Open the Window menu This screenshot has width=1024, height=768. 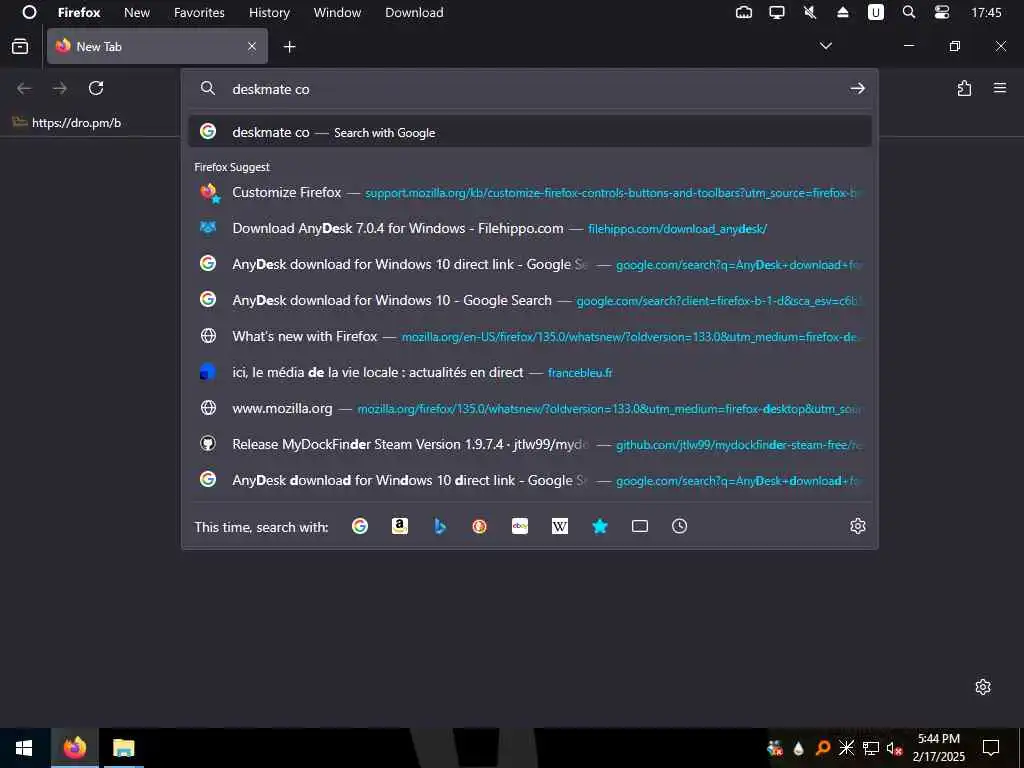click(x=337, y=12)
